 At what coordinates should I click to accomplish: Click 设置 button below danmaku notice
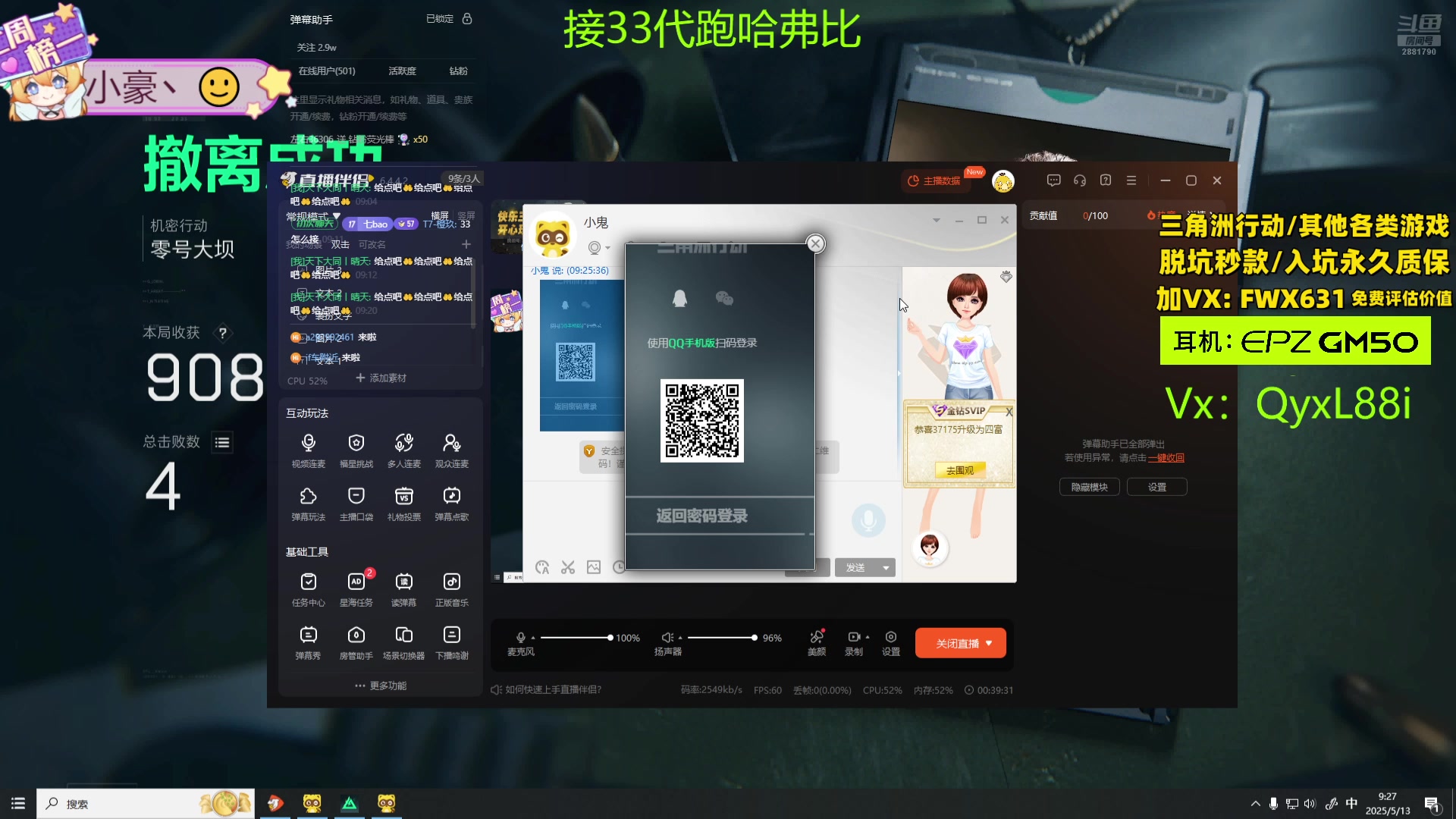click(x=1157, y=487)
